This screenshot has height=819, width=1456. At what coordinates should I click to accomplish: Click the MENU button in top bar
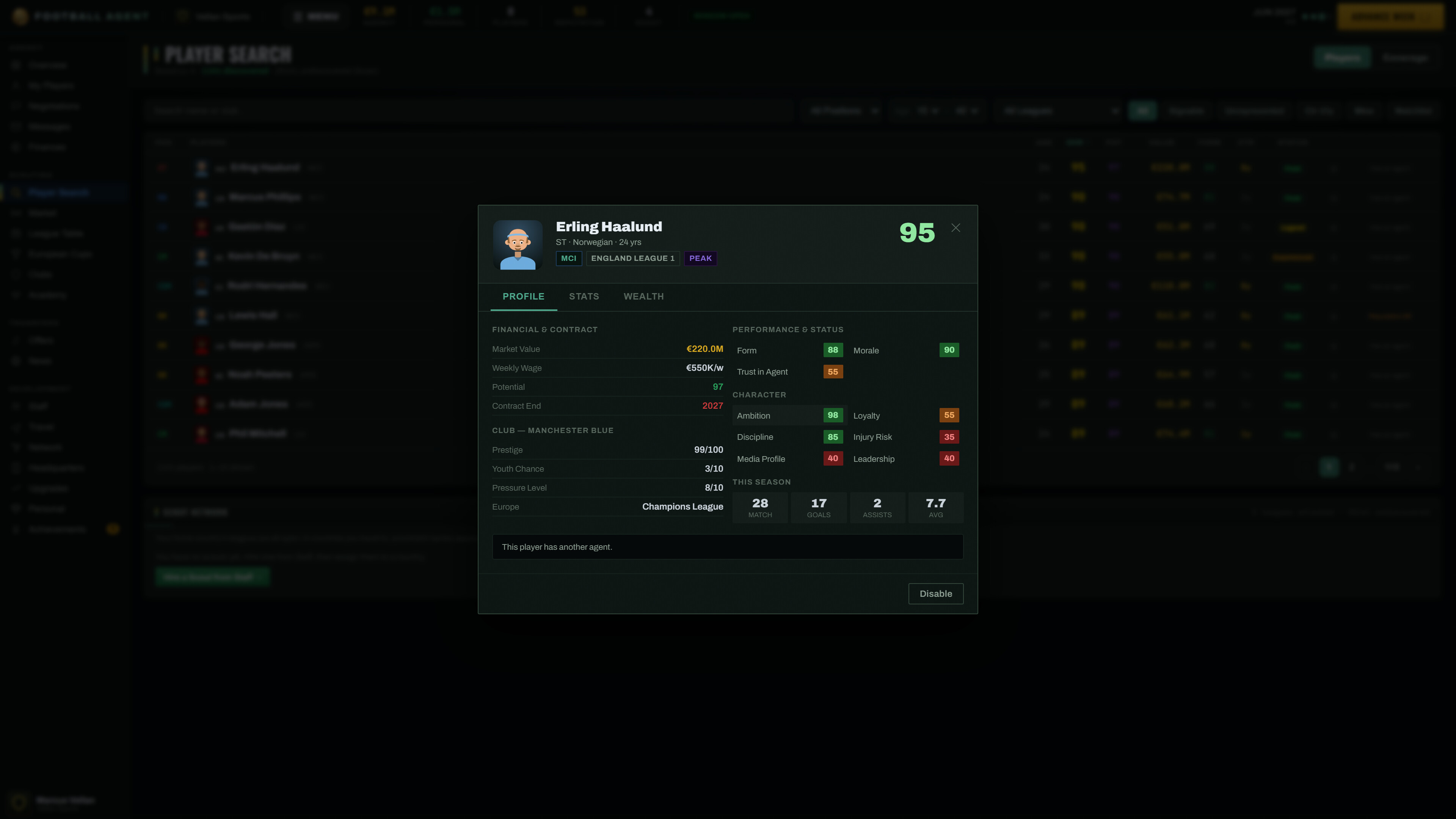(x=317, y=16)
